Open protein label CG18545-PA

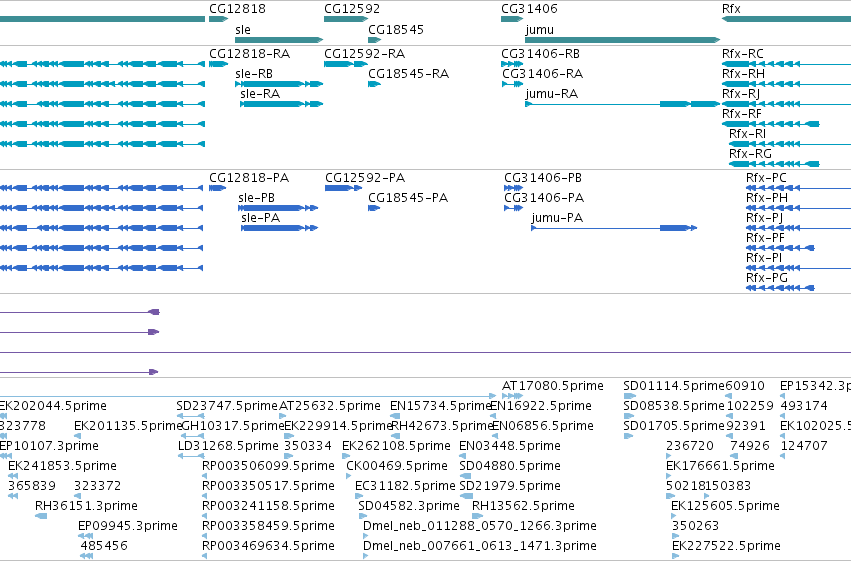[408, 197]
